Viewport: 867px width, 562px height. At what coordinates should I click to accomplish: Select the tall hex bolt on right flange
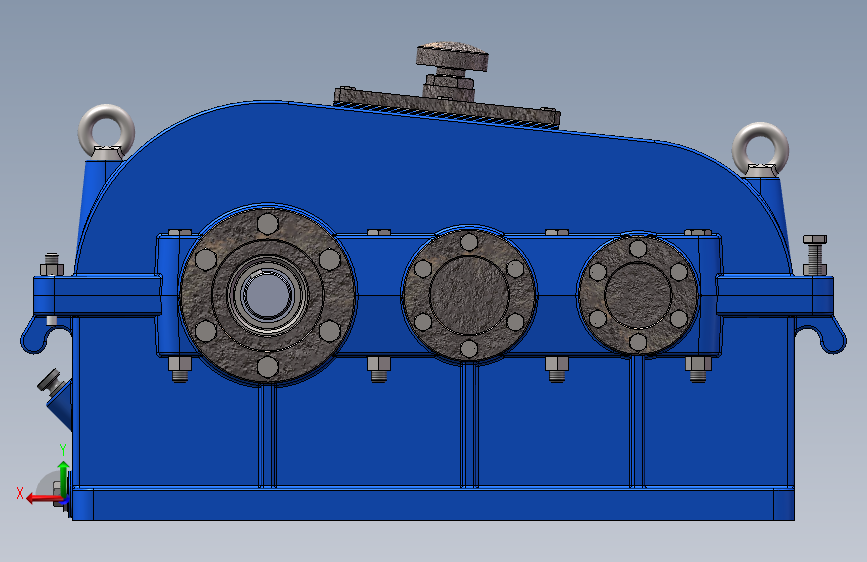pyautogui.click(x=815, y=255)
